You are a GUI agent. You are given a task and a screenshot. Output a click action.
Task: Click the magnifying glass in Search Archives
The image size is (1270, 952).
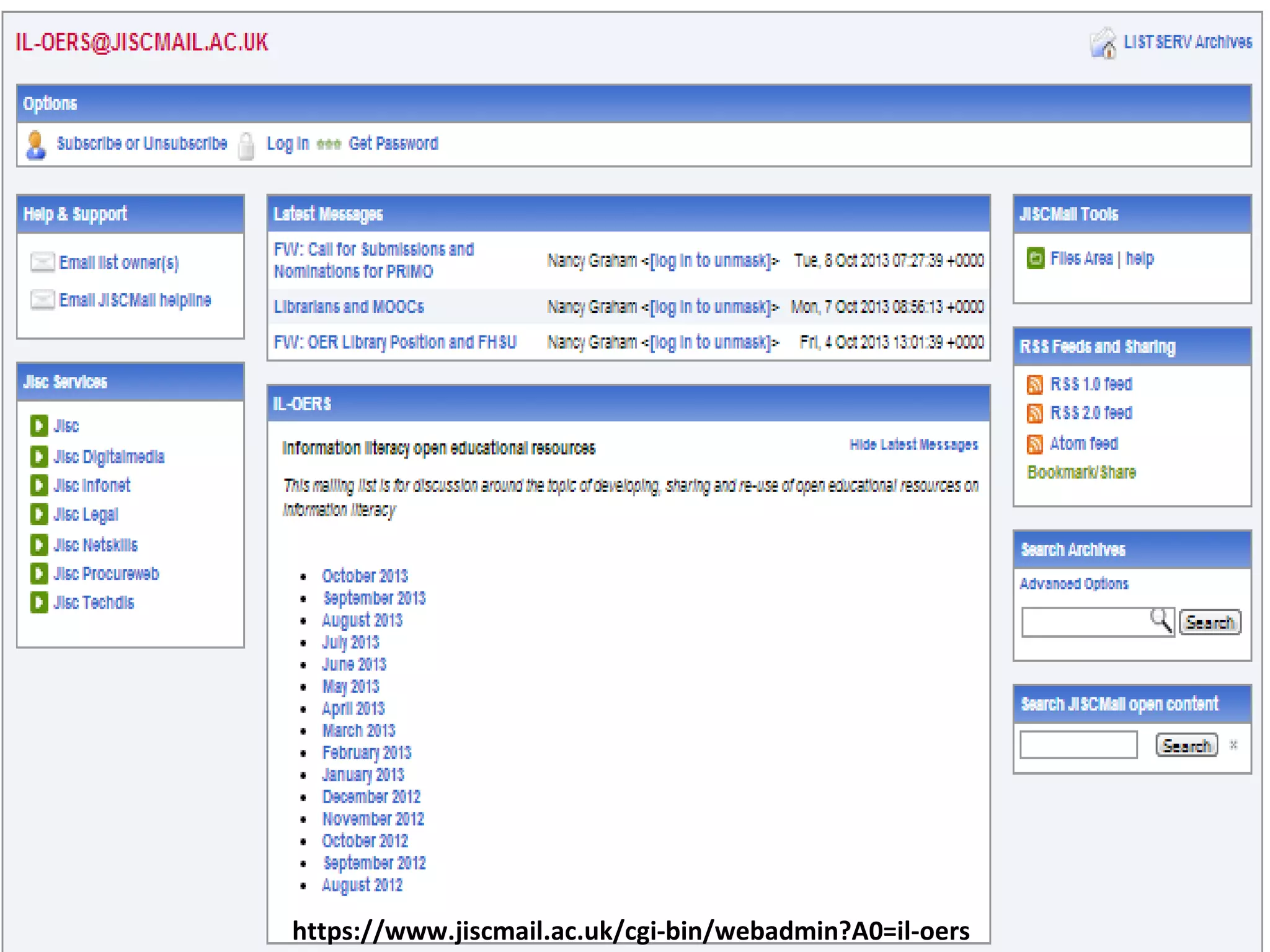(1161, 620)
